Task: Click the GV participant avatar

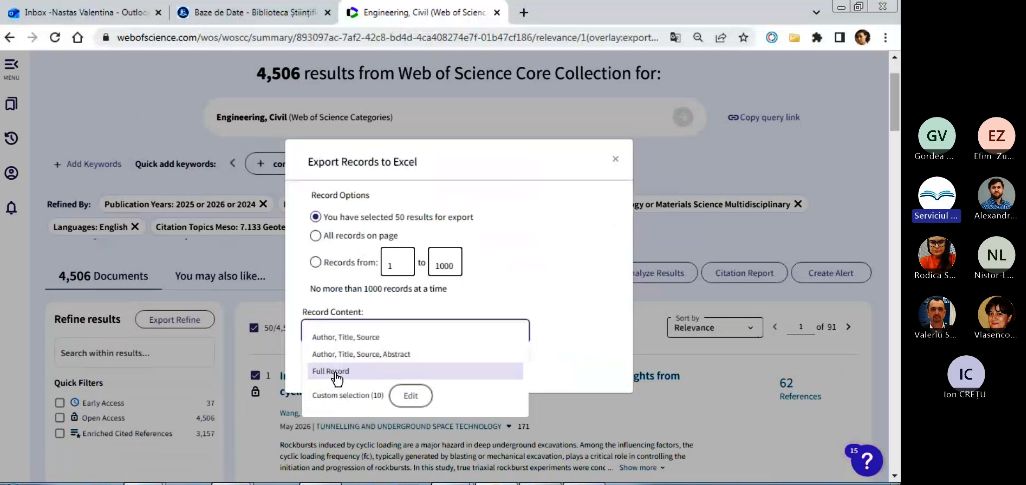Action: coord(936,136)
